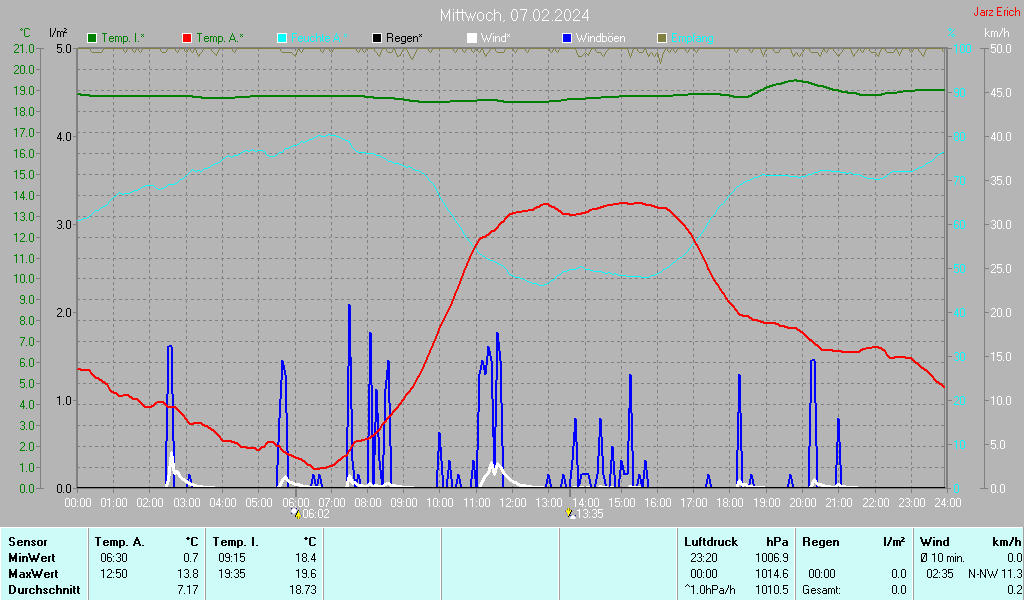Select the 'Windböen' legend label

(600, 38)
